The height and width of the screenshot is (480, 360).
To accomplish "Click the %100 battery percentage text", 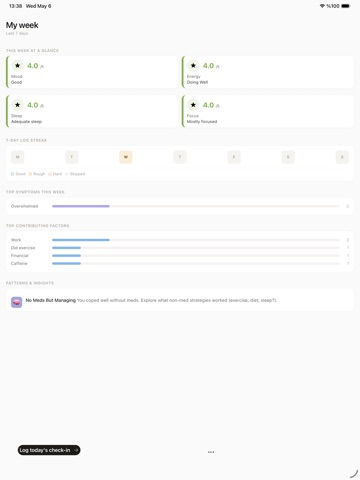I will click(333, 6).
